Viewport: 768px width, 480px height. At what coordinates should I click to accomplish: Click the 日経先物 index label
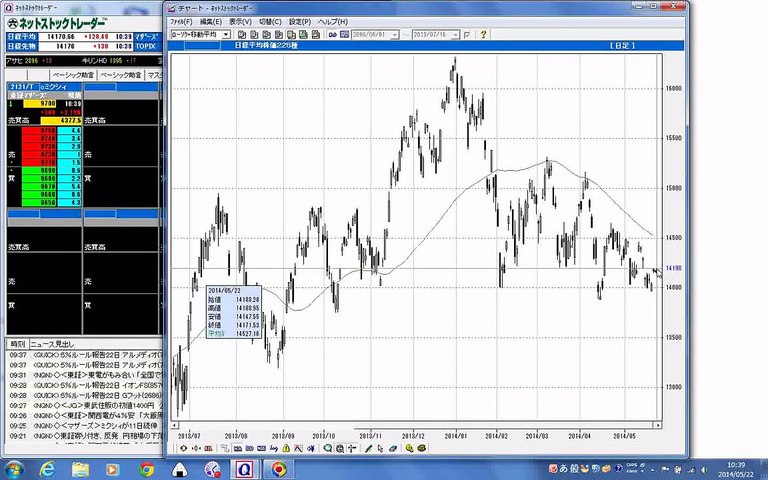pos(22,47)
